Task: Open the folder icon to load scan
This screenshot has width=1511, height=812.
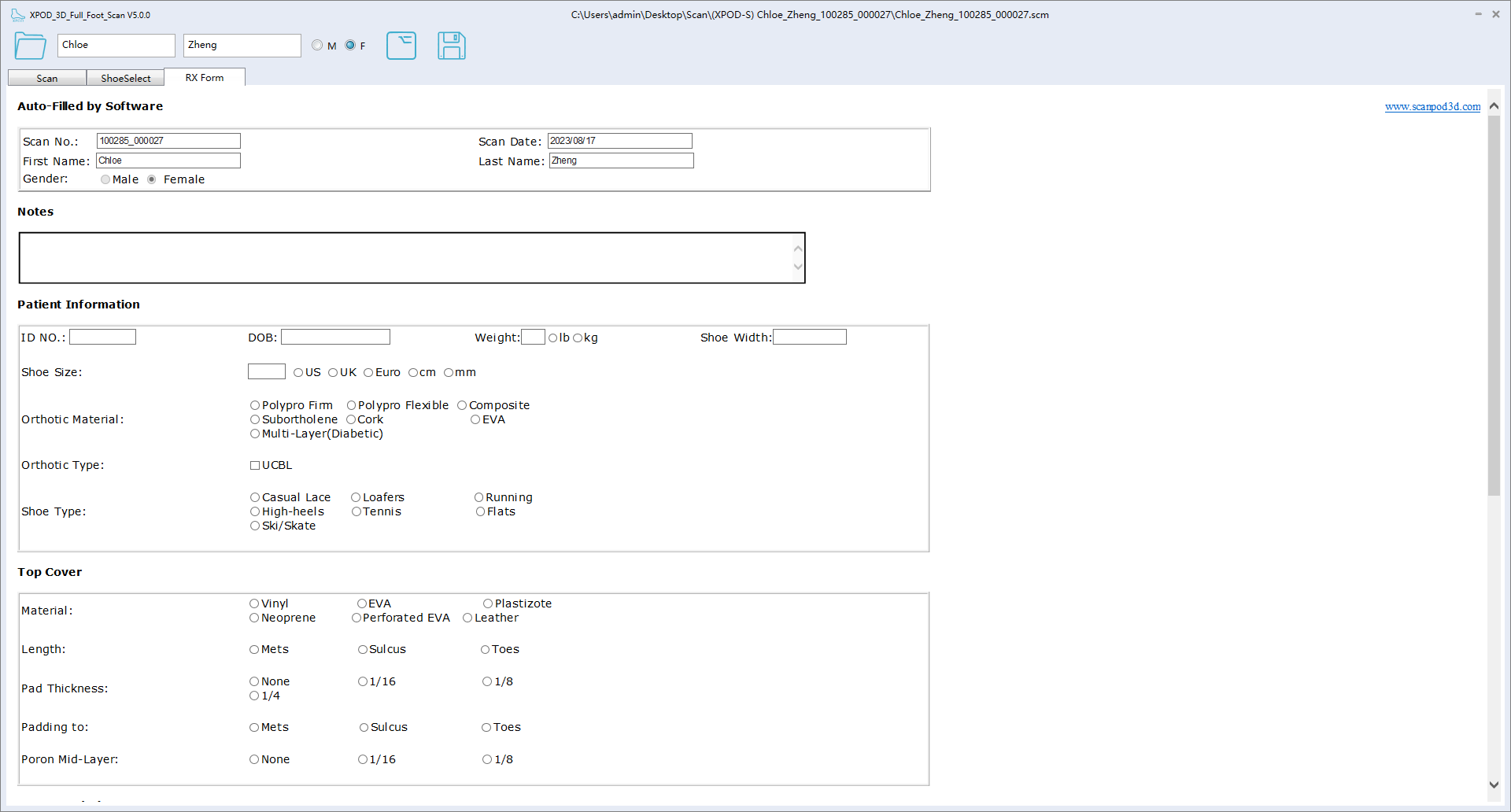Action: [30, 46]
